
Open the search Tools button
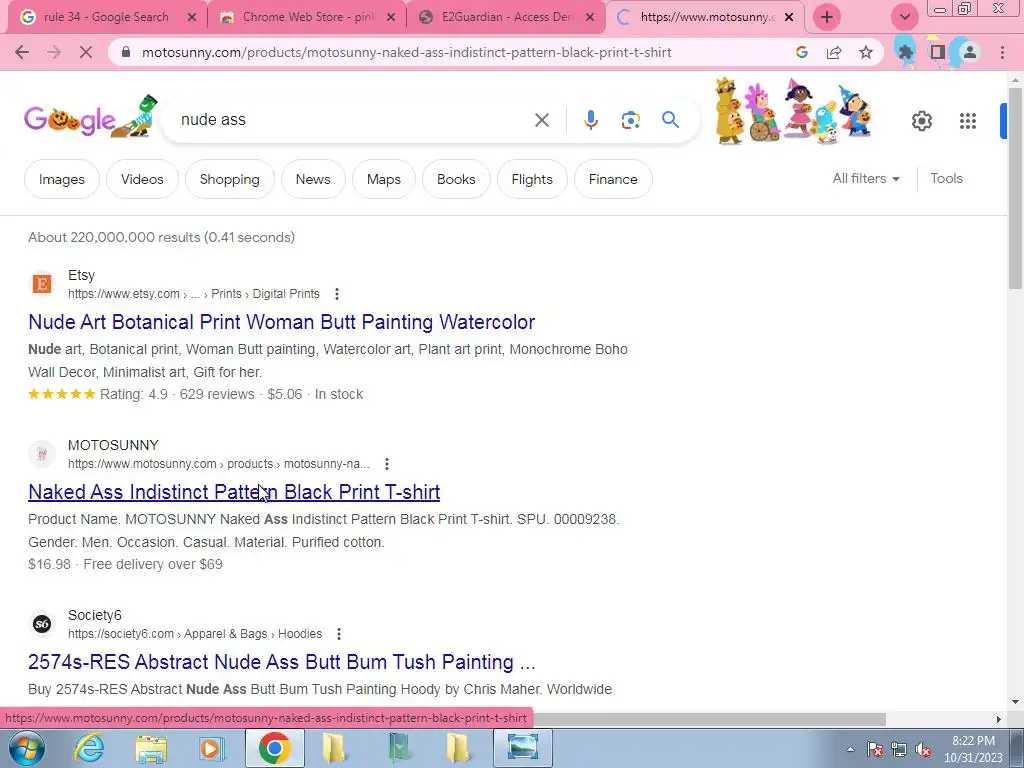click(946, 178)
